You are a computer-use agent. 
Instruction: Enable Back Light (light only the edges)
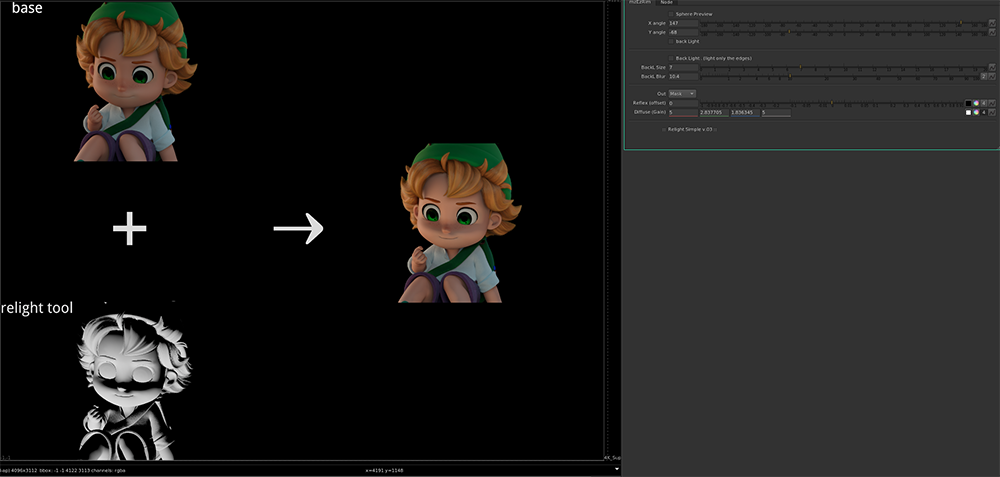672,58
